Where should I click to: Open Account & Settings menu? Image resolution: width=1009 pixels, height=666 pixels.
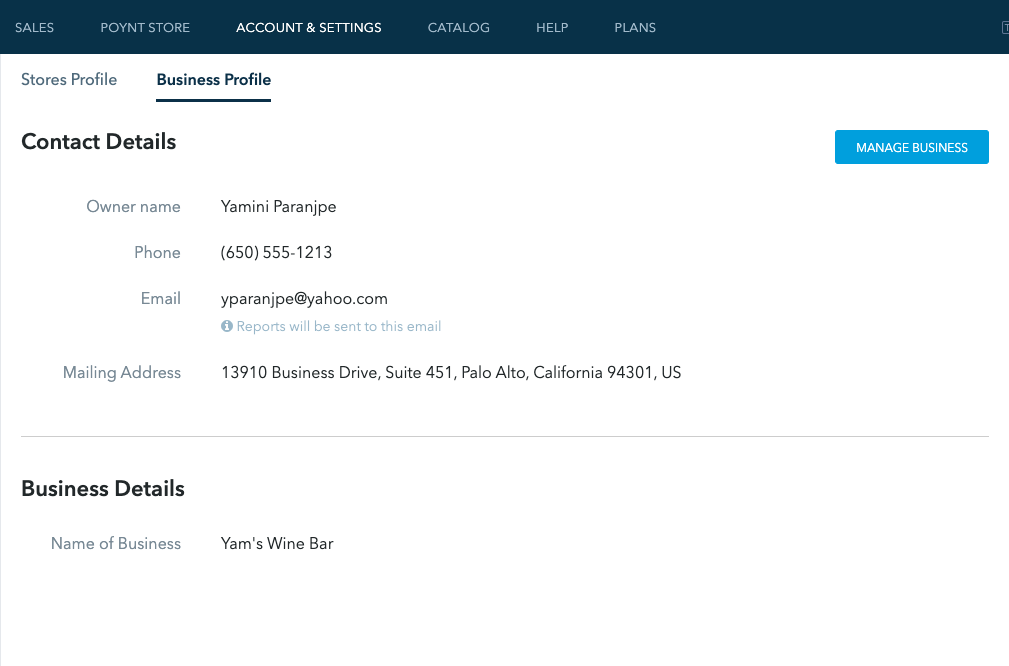tap(308, 28)
